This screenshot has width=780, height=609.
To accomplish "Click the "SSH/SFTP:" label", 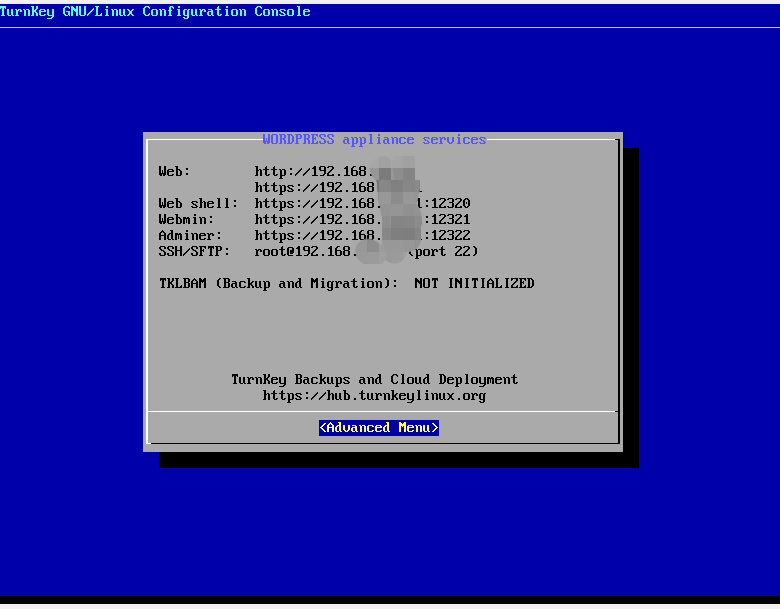I will click(x=195, y=251).
